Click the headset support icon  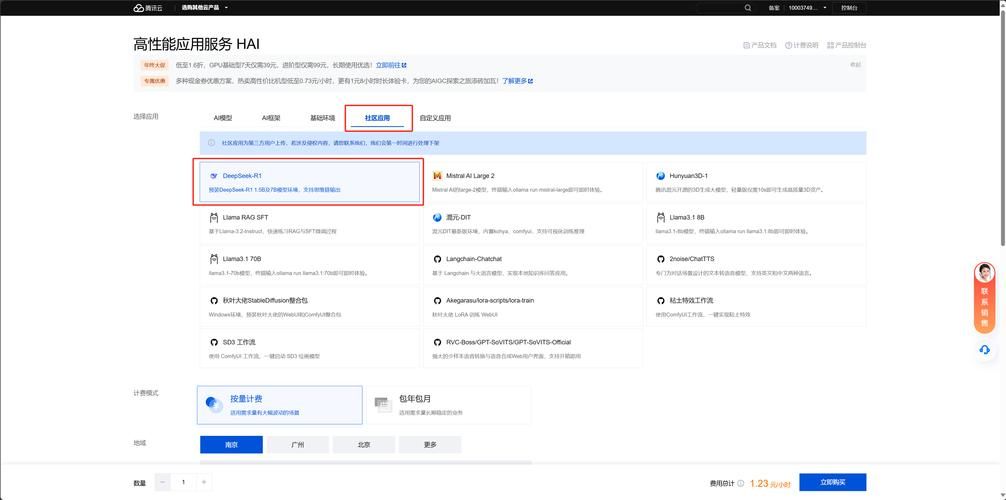click(x=984, y=349)
